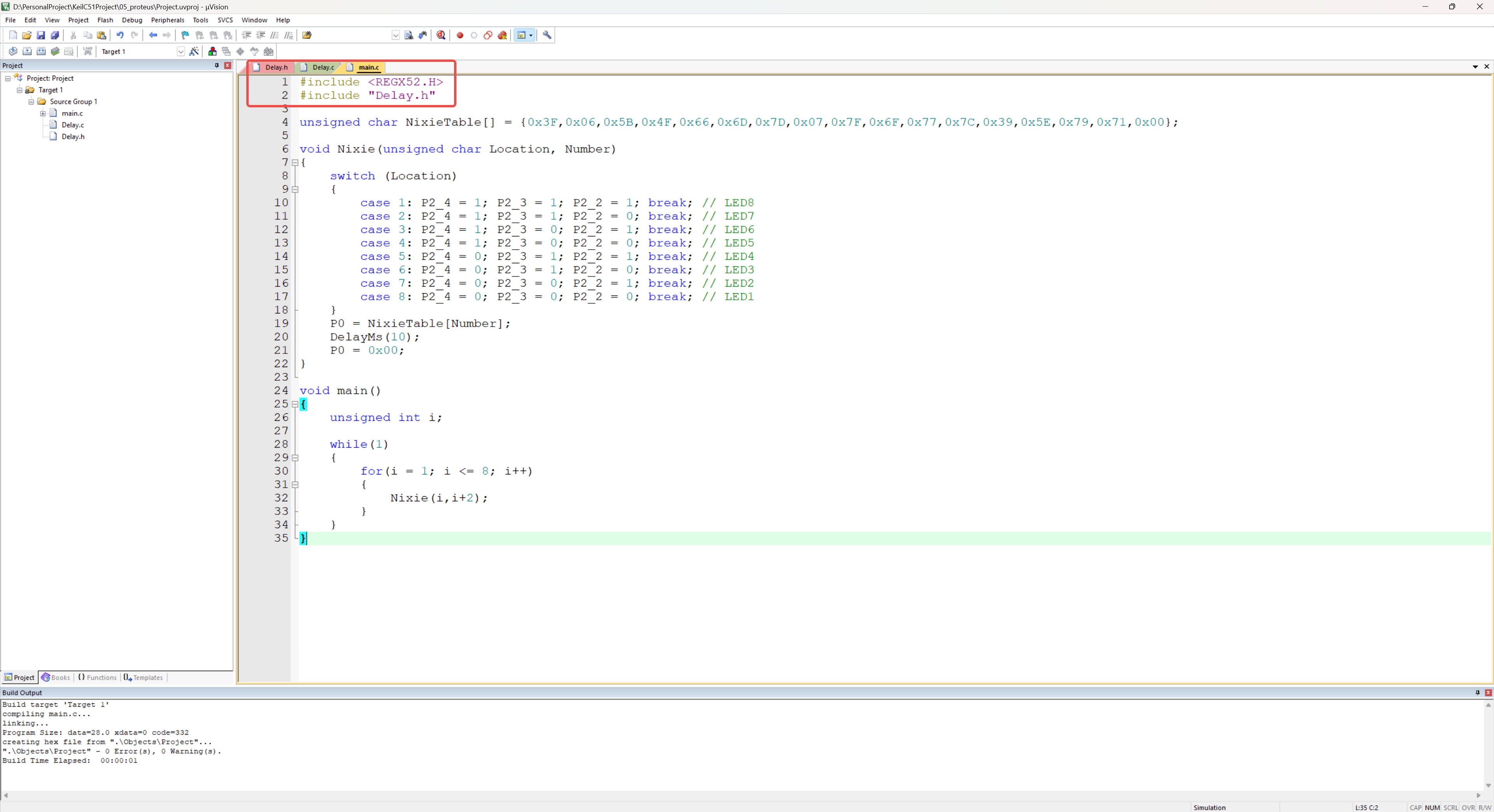Click Find in Files folder icon
Image resolution: width=1494 pixels, height=812 pixels.
pyautogui.click(x=307, y=35)
